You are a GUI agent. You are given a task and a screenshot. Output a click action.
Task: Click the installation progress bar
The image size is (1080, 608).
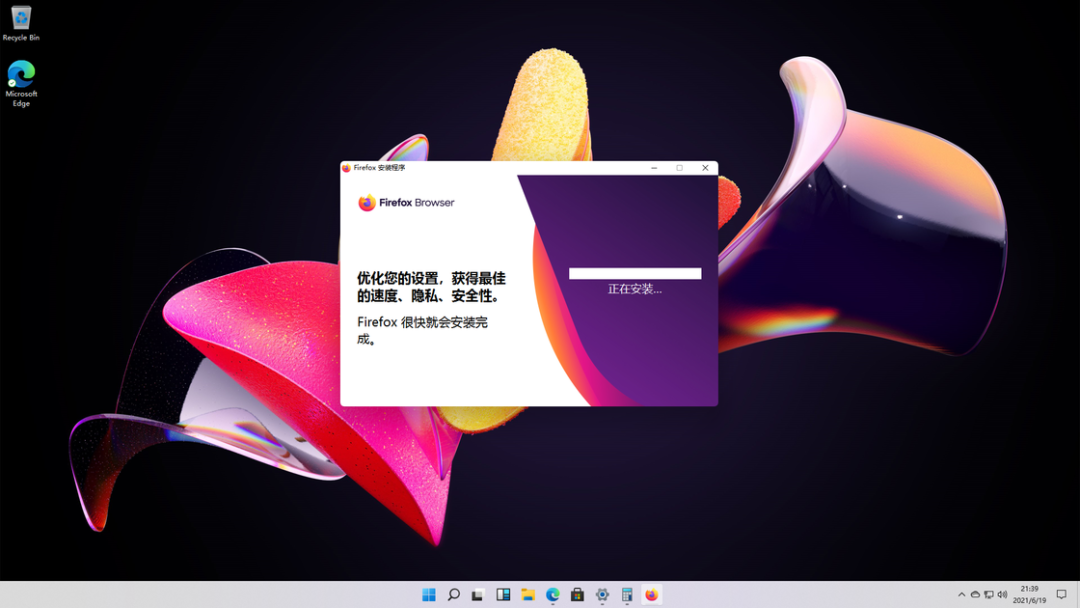[x=635, y=273]
